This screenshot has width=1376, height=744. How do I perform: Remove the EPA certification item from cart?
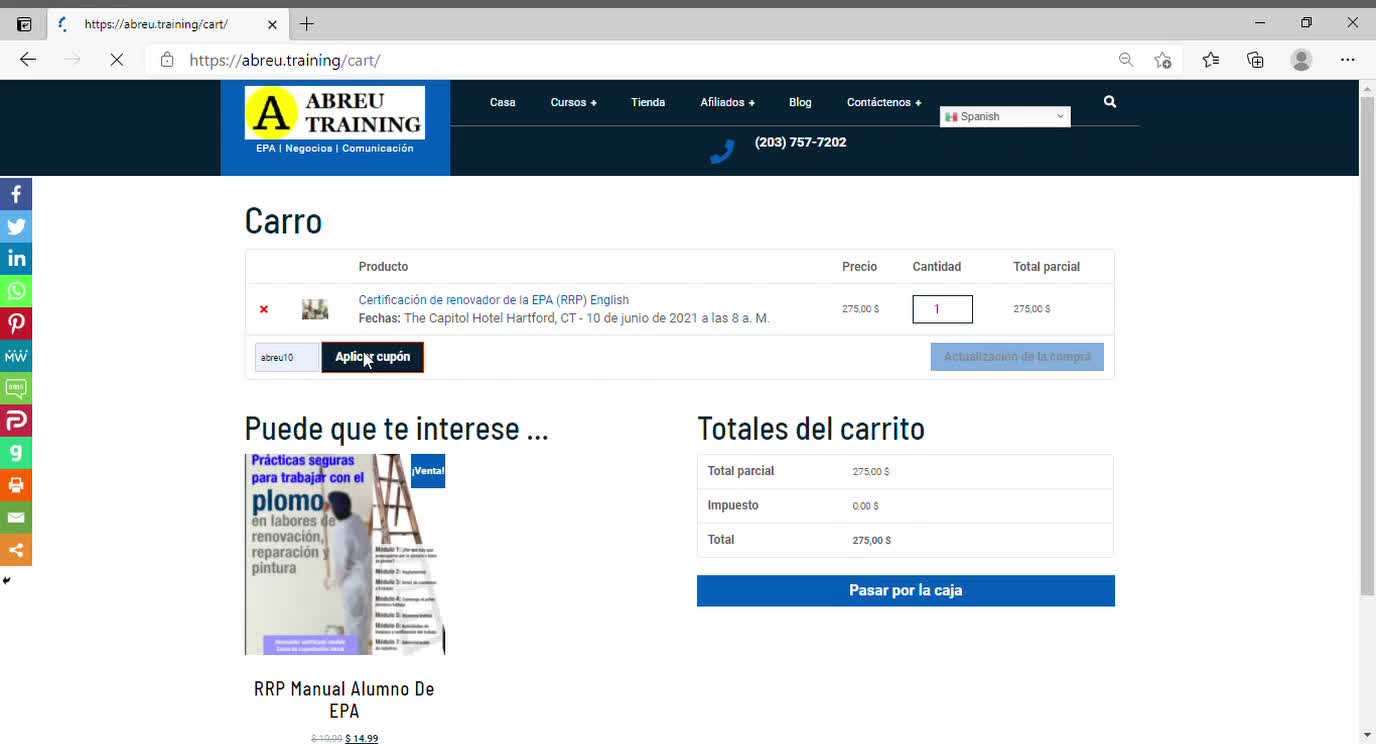coord(264,309)
